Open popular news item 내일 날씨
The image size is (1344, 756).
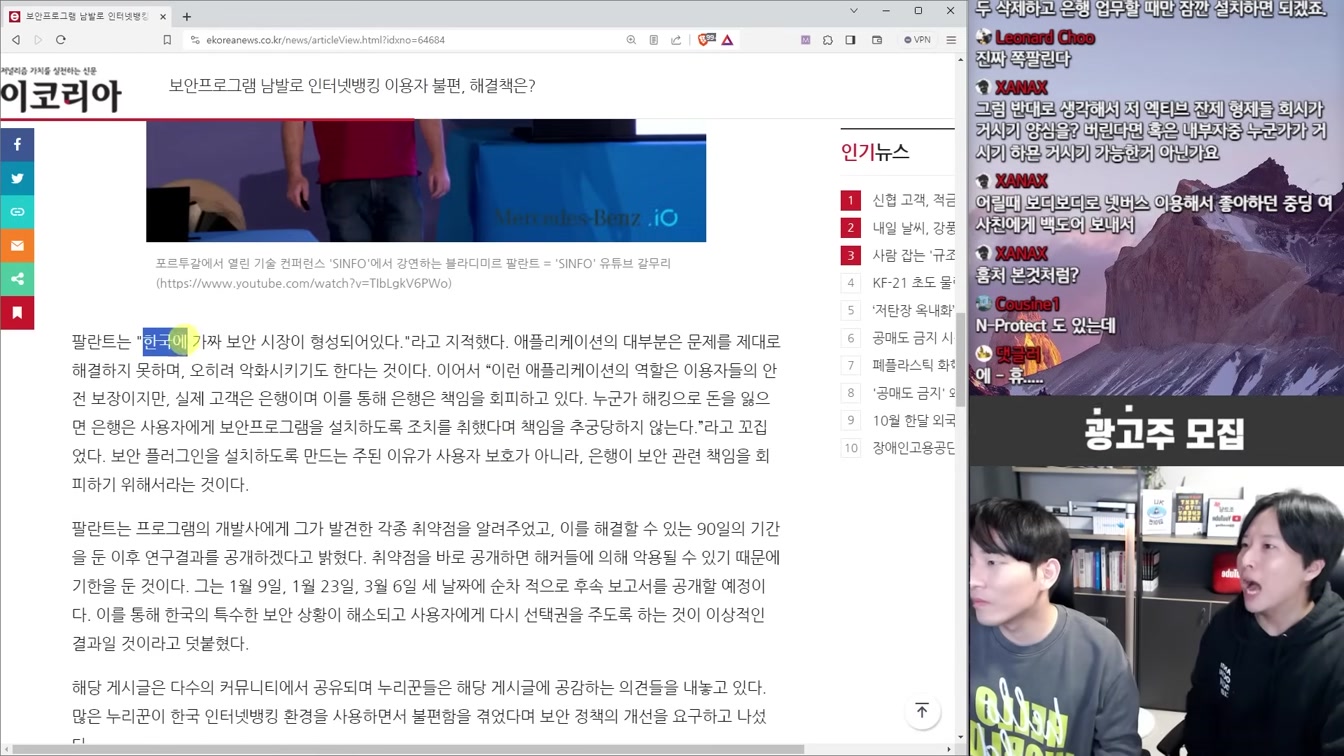(x=914, y=228)
